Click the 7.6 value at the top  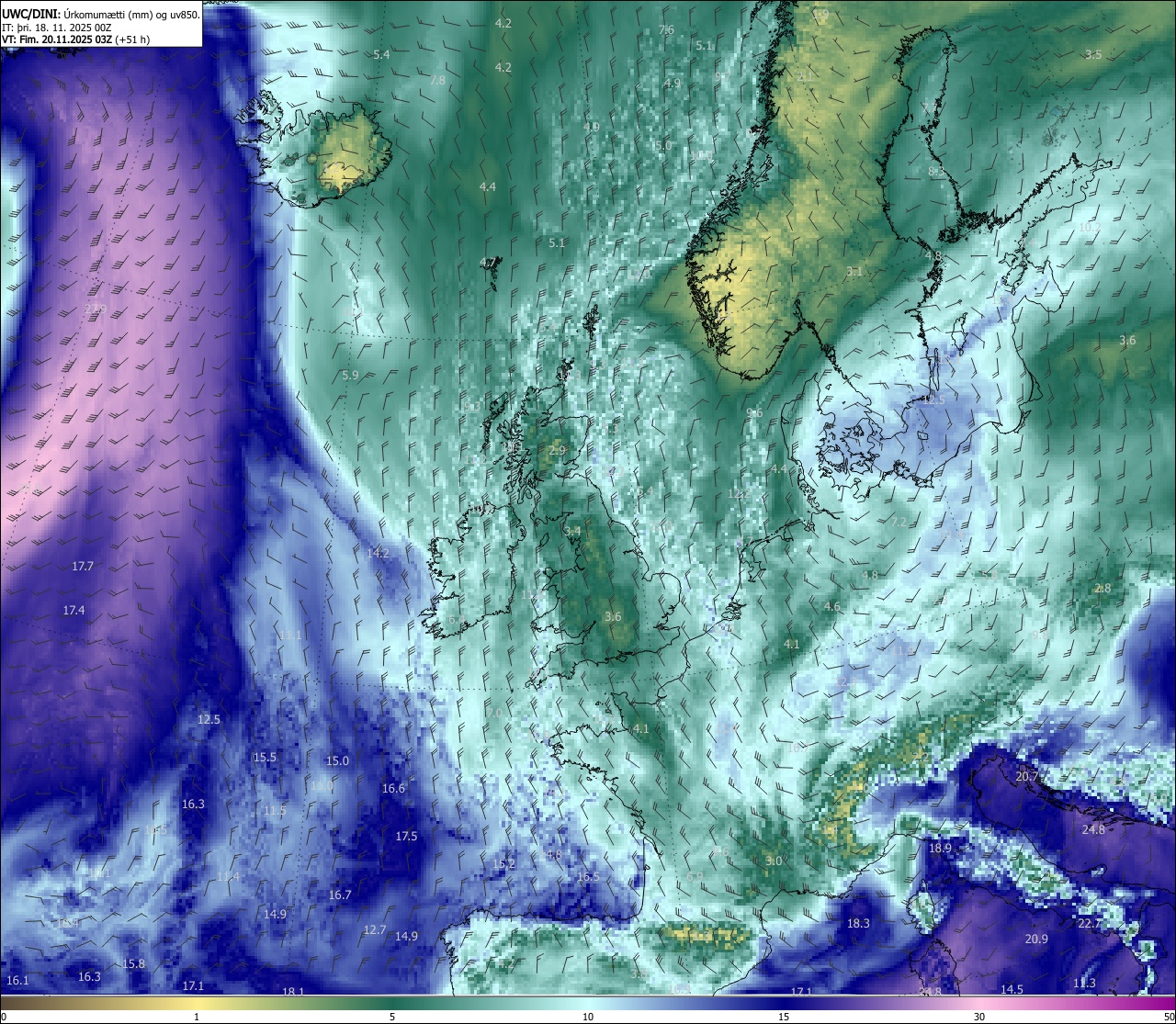coord(666,30)
